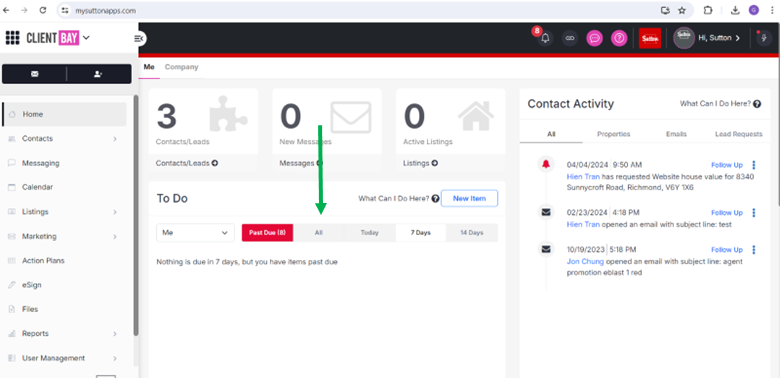Open the notifications bell with badge 8
Screen dimensions: 780x378
coord(545,38)
